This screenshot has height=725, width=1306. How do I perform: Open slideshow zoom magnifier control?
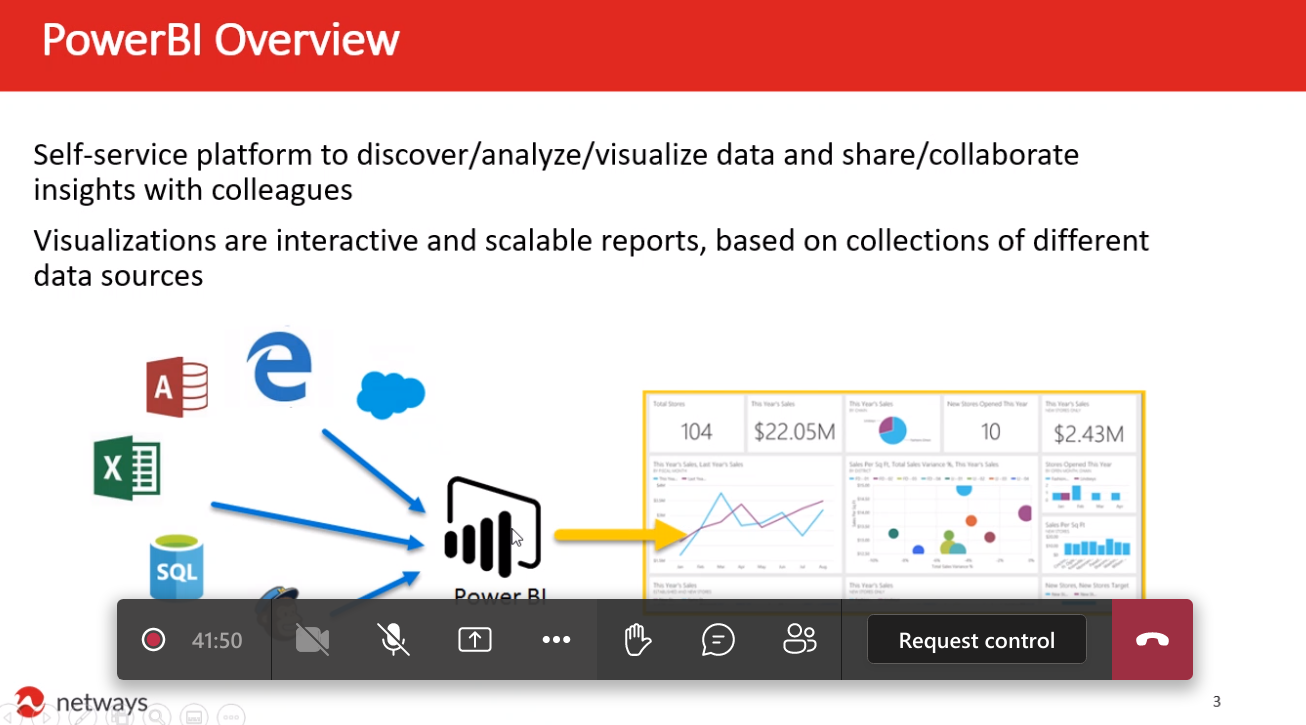click(x=157, y=716)
